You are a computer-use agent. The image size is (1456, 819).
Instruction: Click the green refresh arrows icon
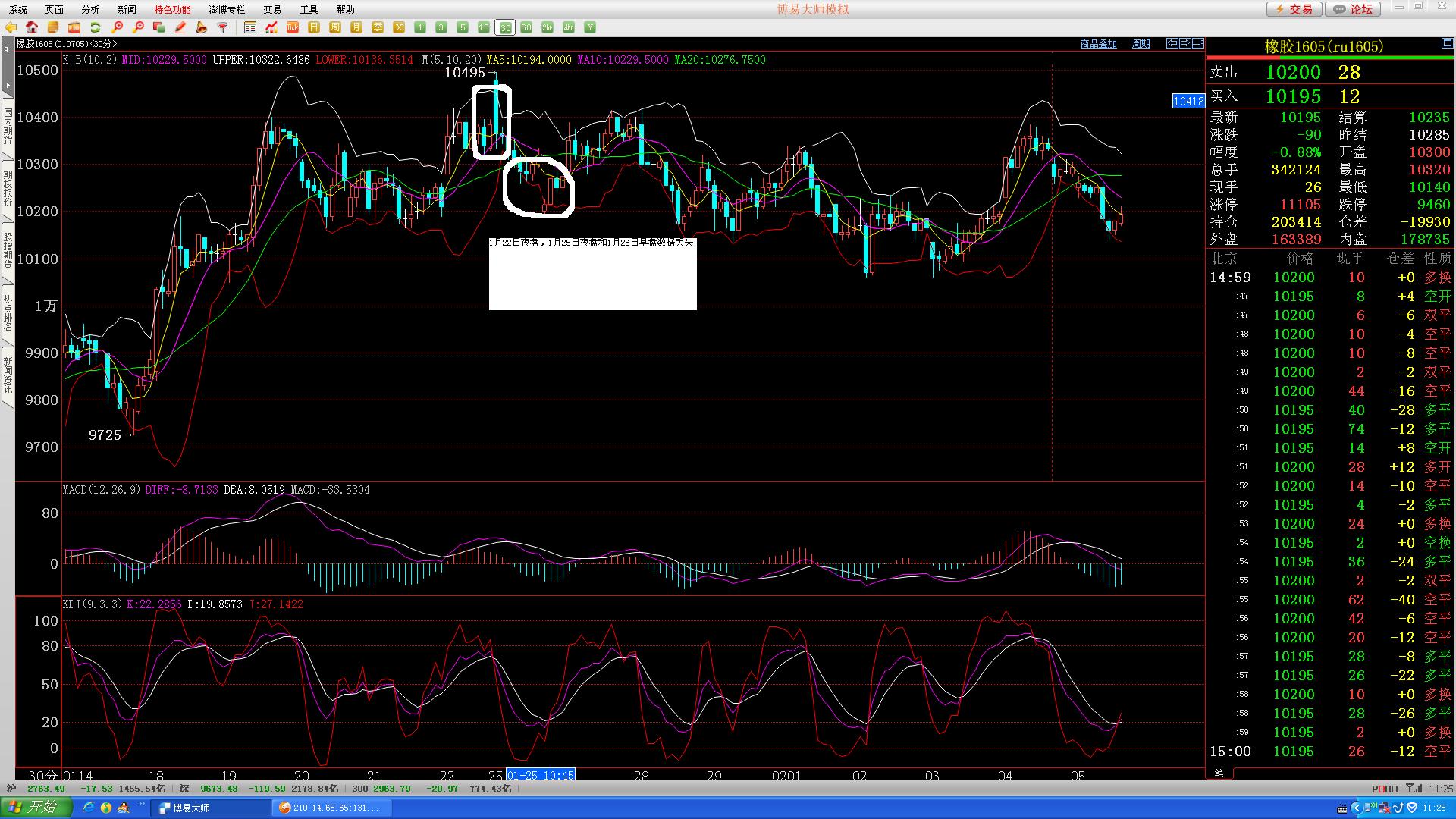tap(96, 27)
